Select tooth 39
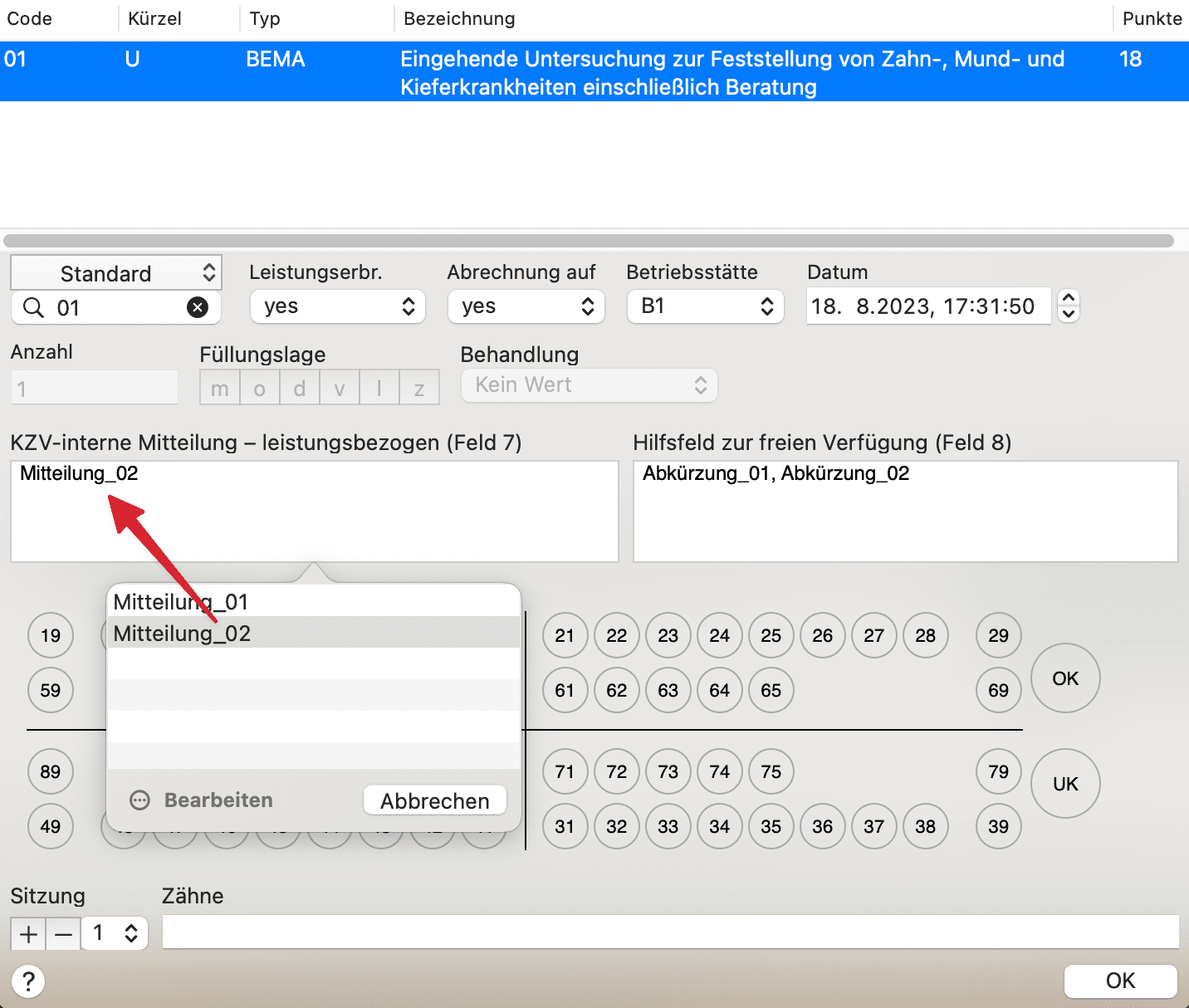Screen dimensions: 1189x1008 pyautogui.click(x=999, y=827)
